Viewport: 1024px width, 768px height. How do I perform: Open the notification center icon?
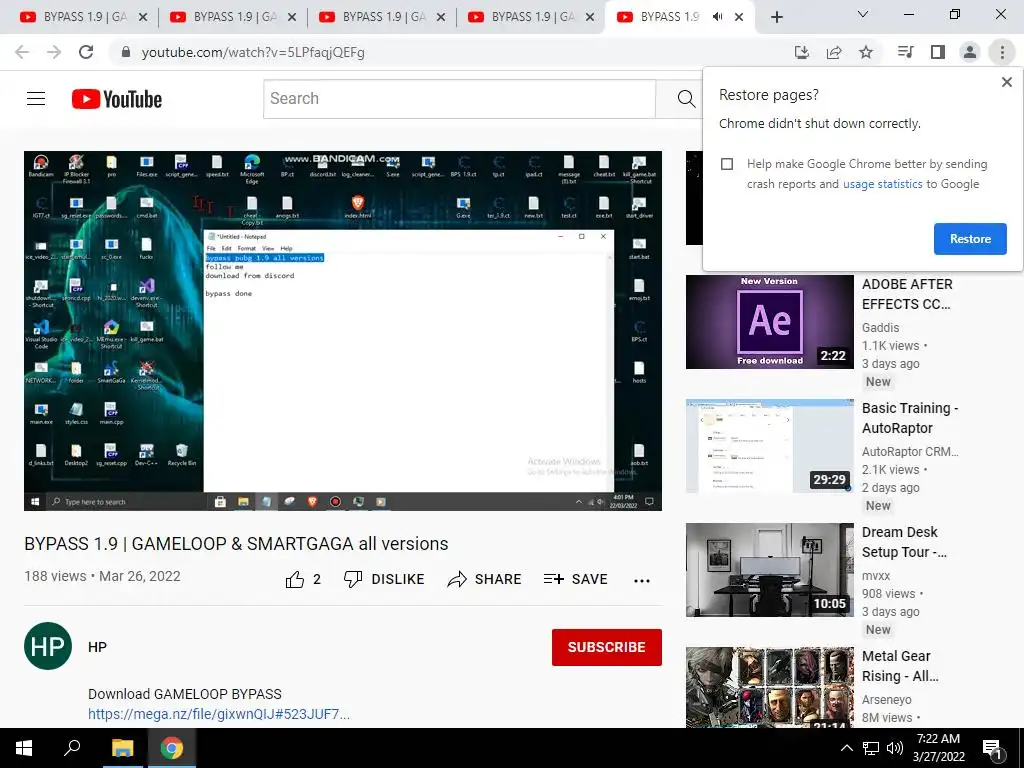point(992,749)
